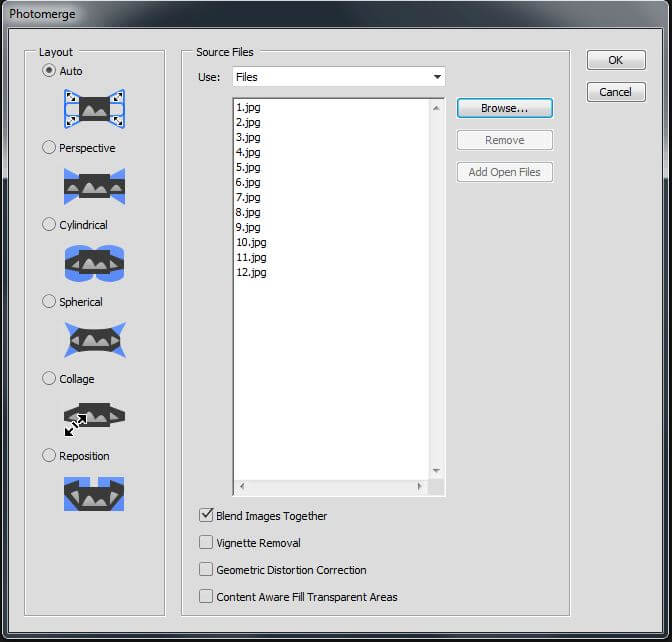This screenshot has height=642, width=672.
Task: Confirm the dialog with OK
Action: (615, 60)
